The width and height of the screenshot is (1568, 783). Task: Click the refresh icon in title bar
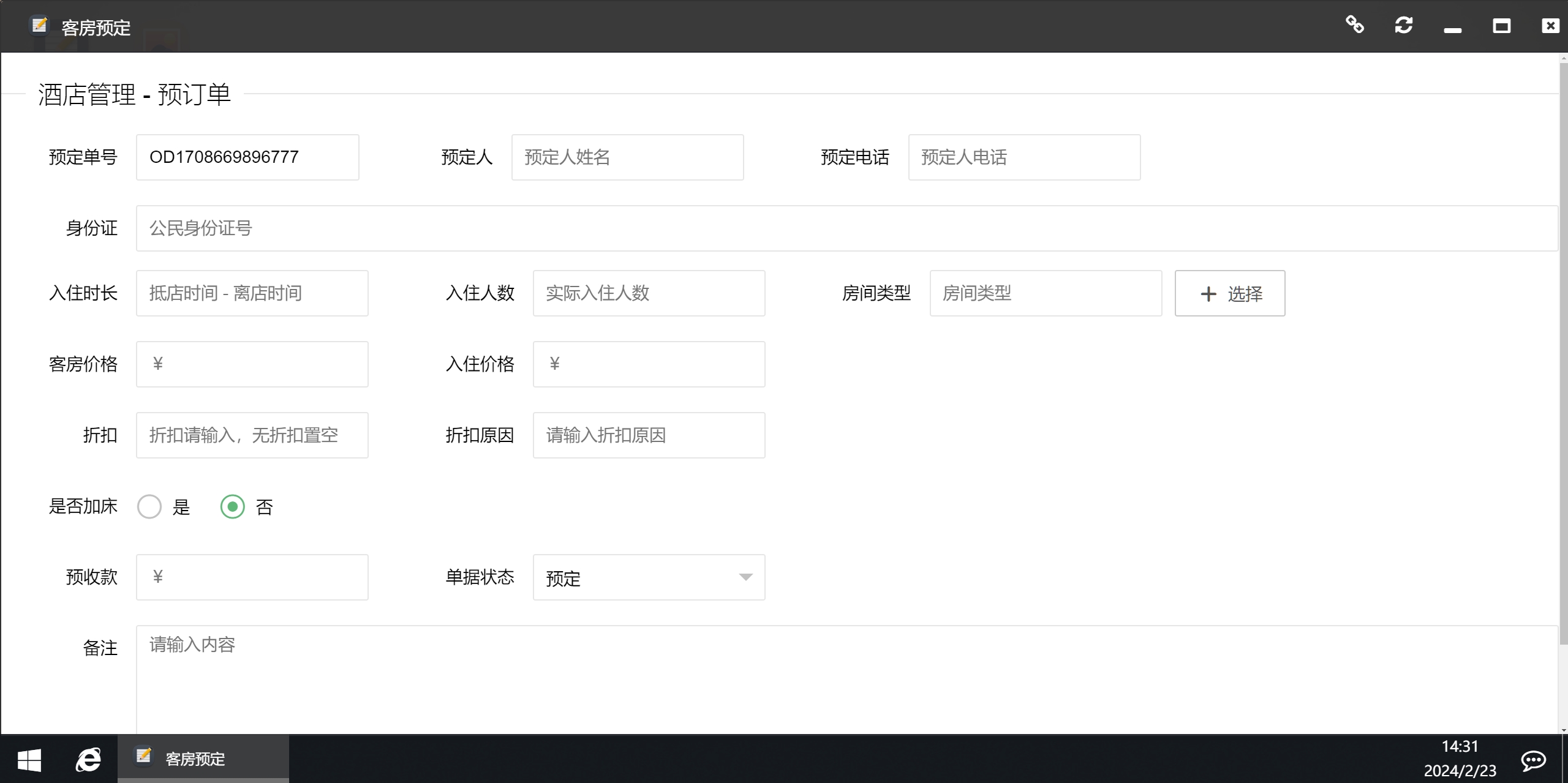[x=1403, y=25]
